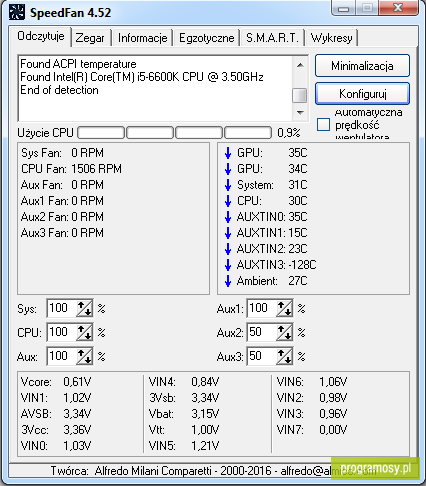426x486 pixels.
Task: Click the Użycie CPU usage bar
Action: (174, 133)
